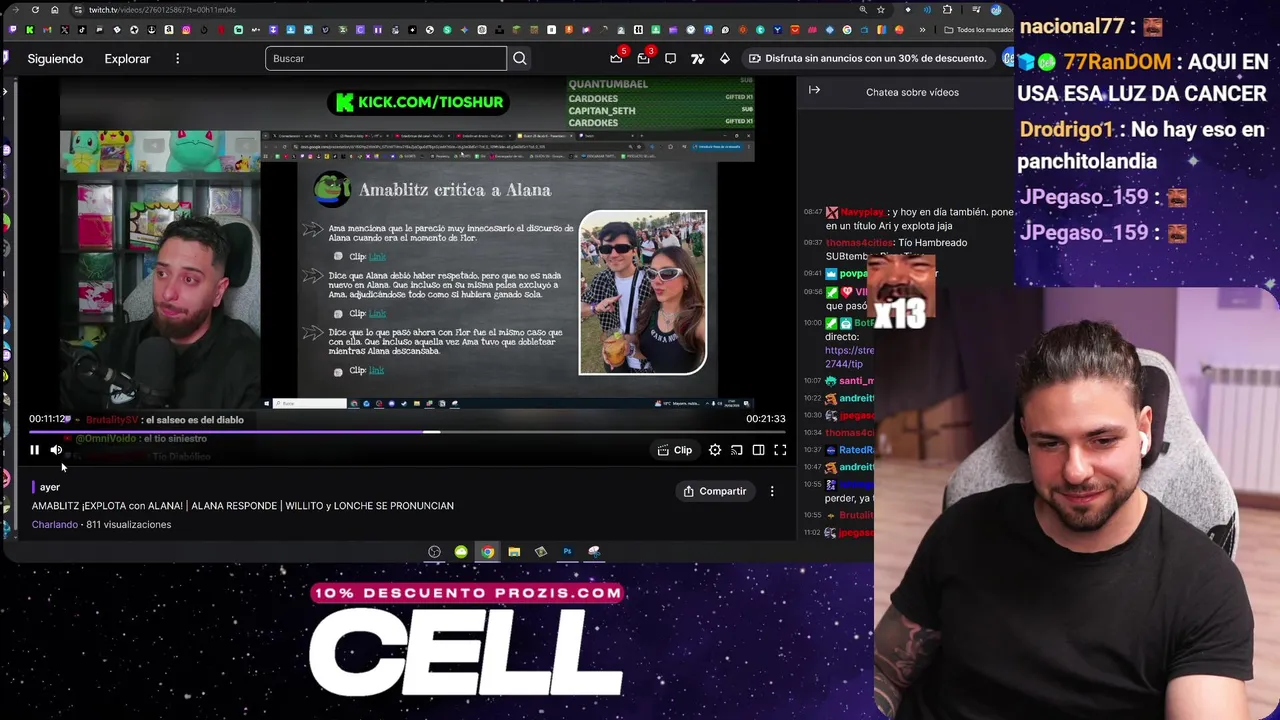Open the whispers speech bubble icon
This screenshot has width=1280, height=720.
[x=670, y=59]
